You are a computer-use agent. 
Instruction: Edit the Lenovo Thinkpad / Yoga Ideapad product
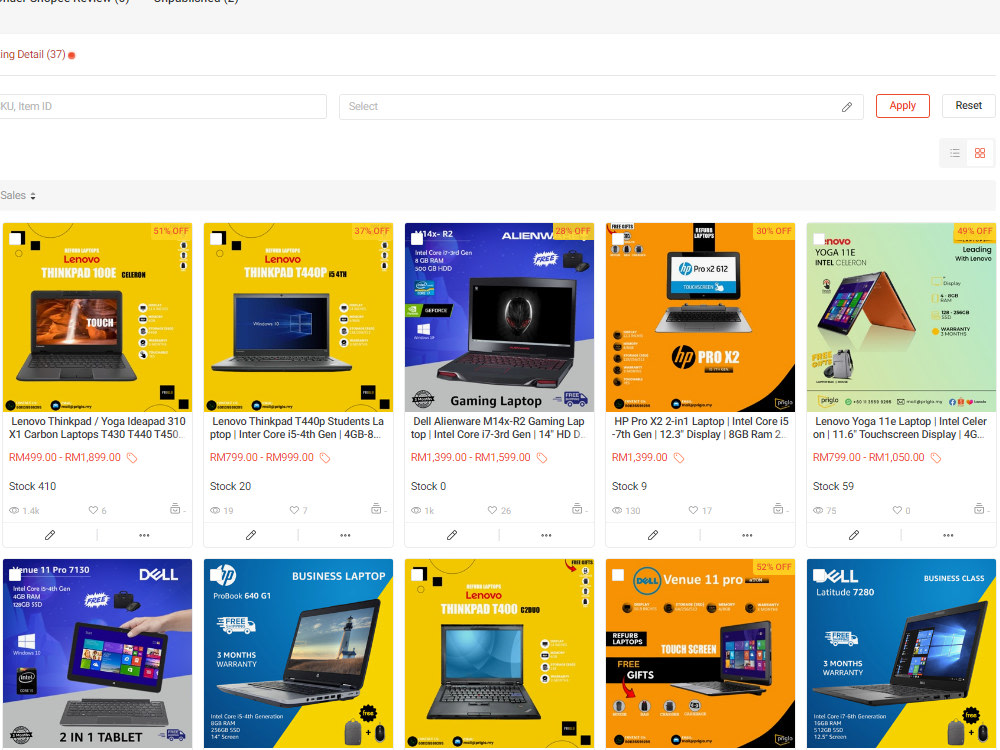(50, 535)
